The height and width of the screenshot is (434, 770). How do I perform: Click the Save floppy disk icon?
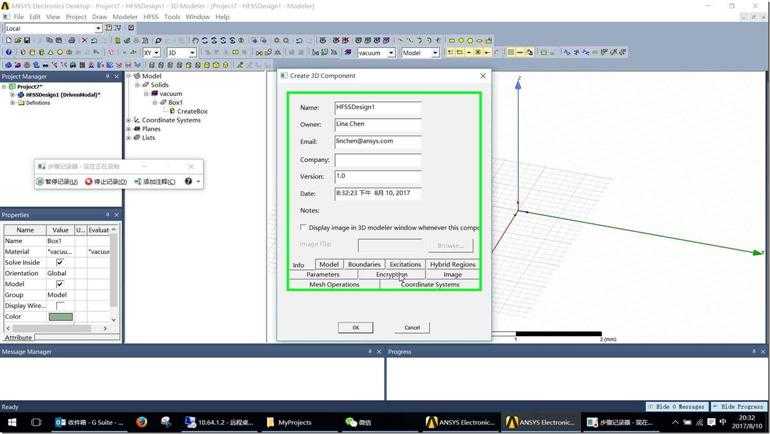point(27,40)
